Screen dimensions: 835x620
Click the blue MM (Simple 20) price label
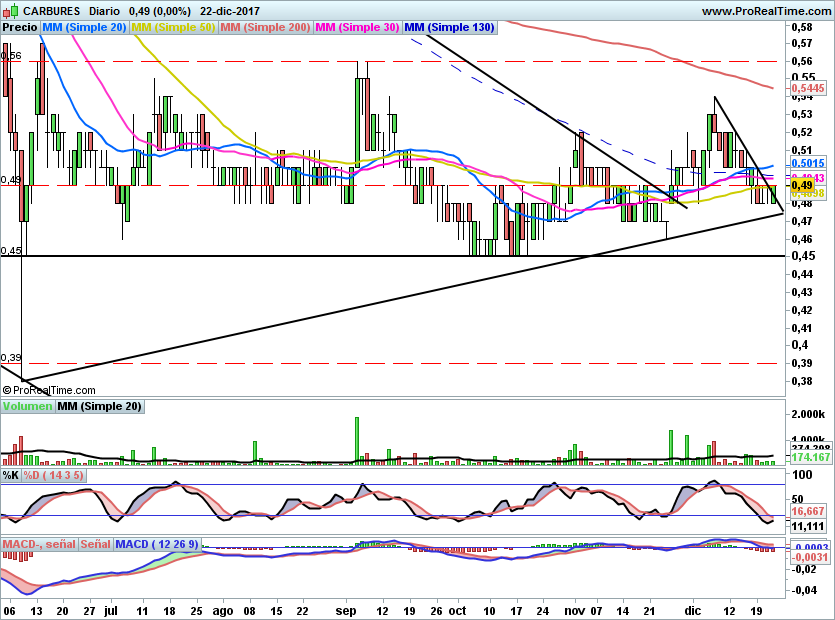(x=85, y=28)
